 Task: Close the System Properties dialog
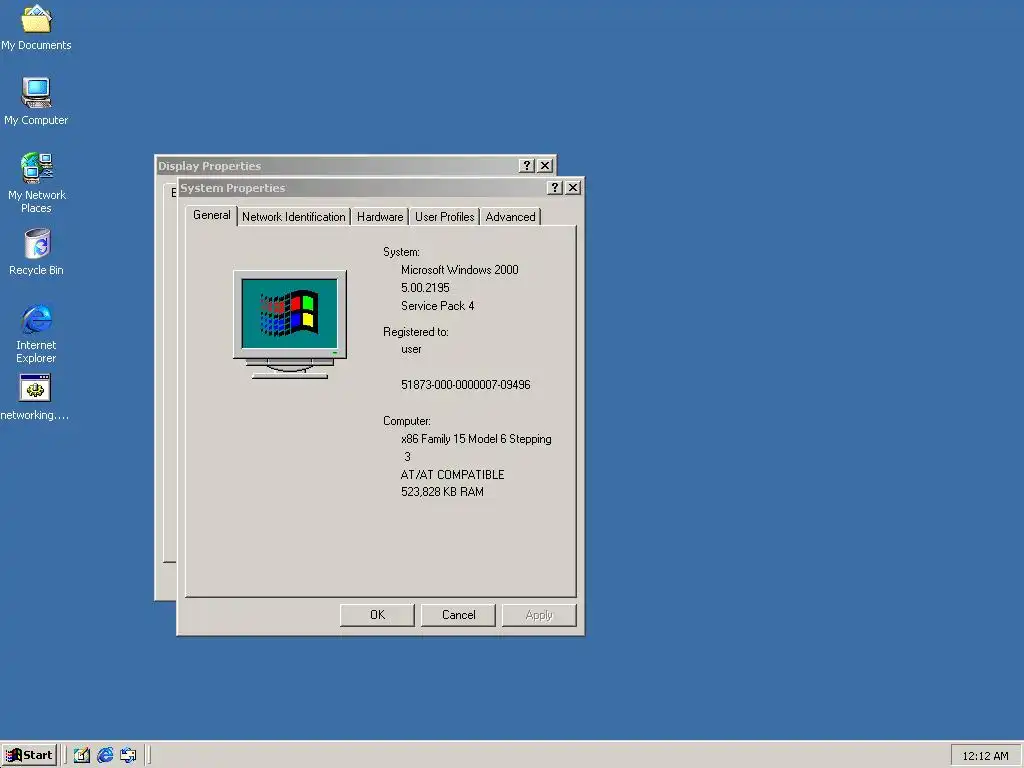573,188
